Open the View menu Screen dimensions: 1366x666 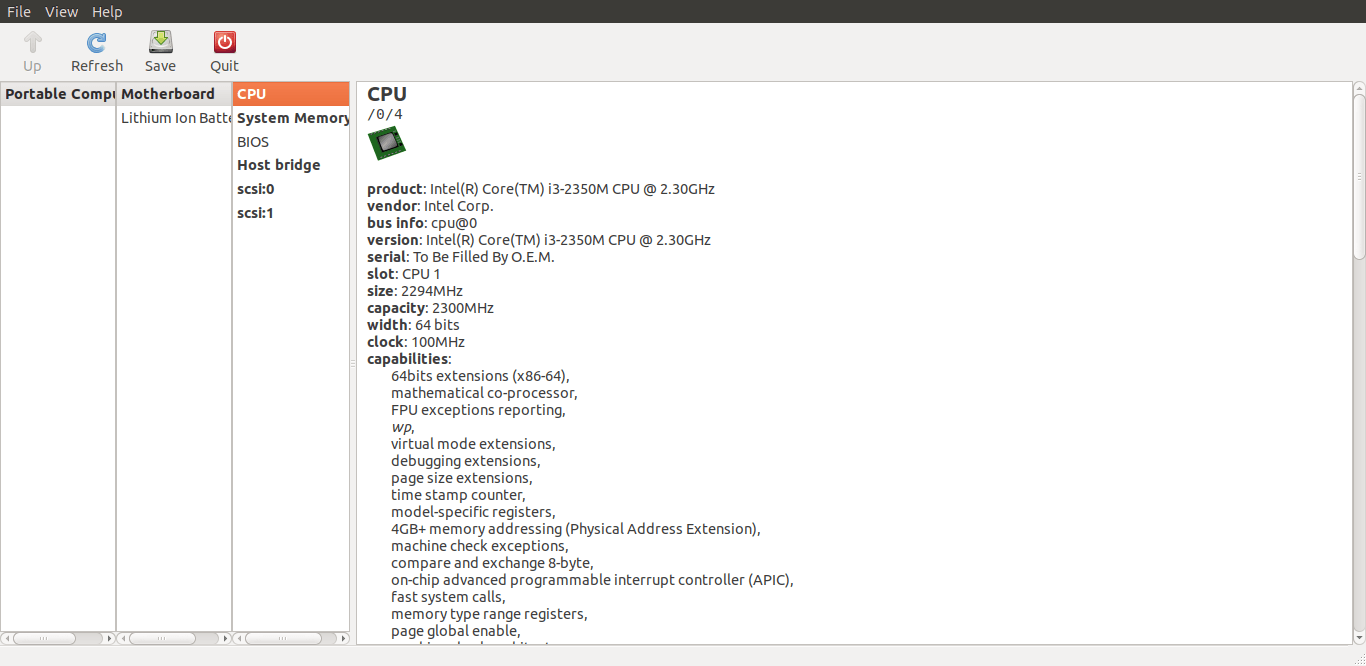[x=61, y=12]
